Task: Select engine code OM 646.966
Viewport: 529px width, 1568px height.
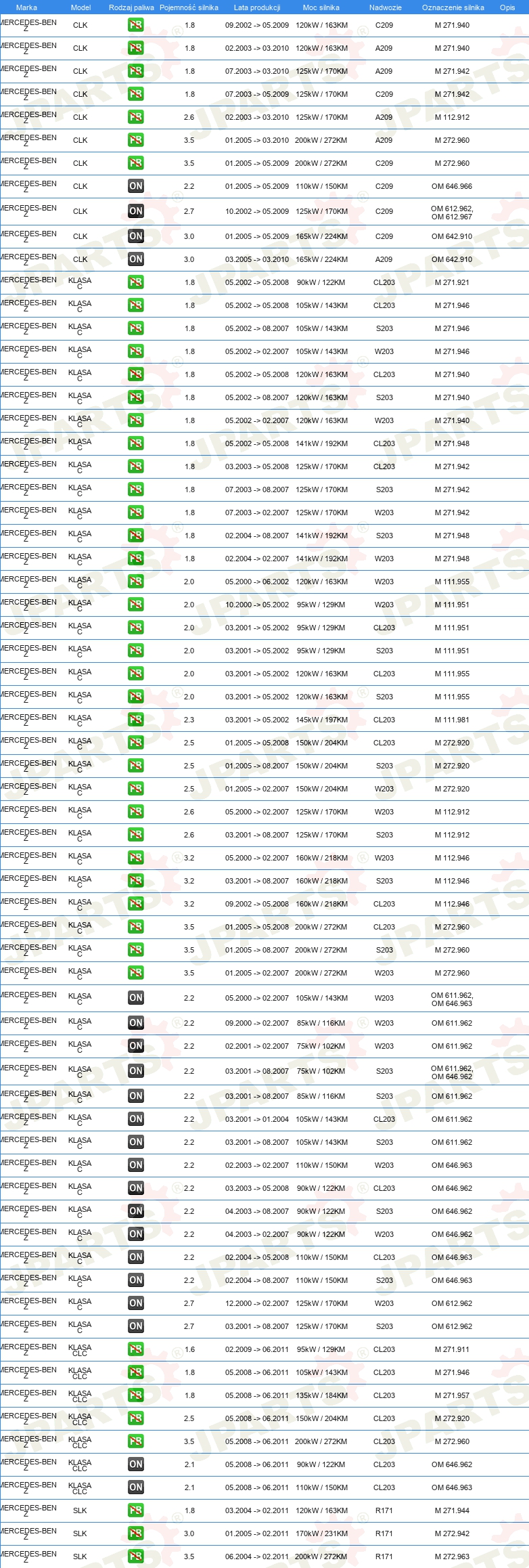Action: [x=452, y=186]
